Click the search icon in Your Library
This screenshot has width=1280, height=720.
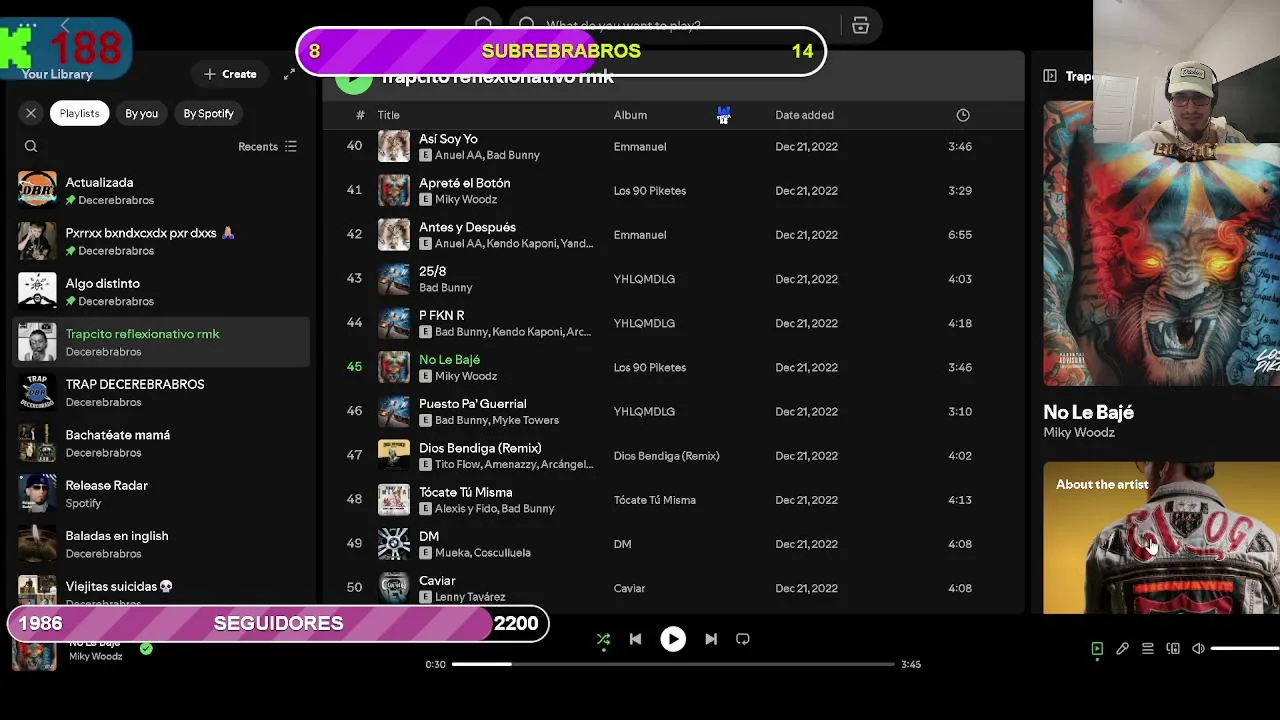coord(31,146)
